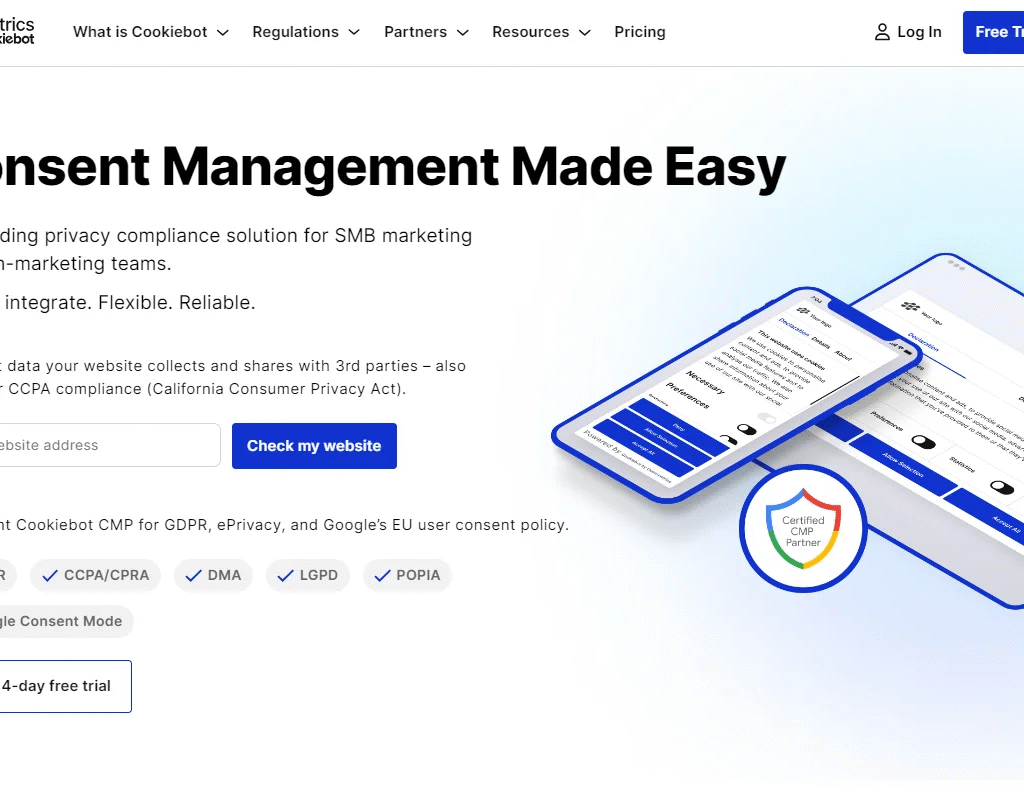Click the checkmark on POPIA chip
The height and width of the screenshot is (800, 1024).
click(380, 576)
